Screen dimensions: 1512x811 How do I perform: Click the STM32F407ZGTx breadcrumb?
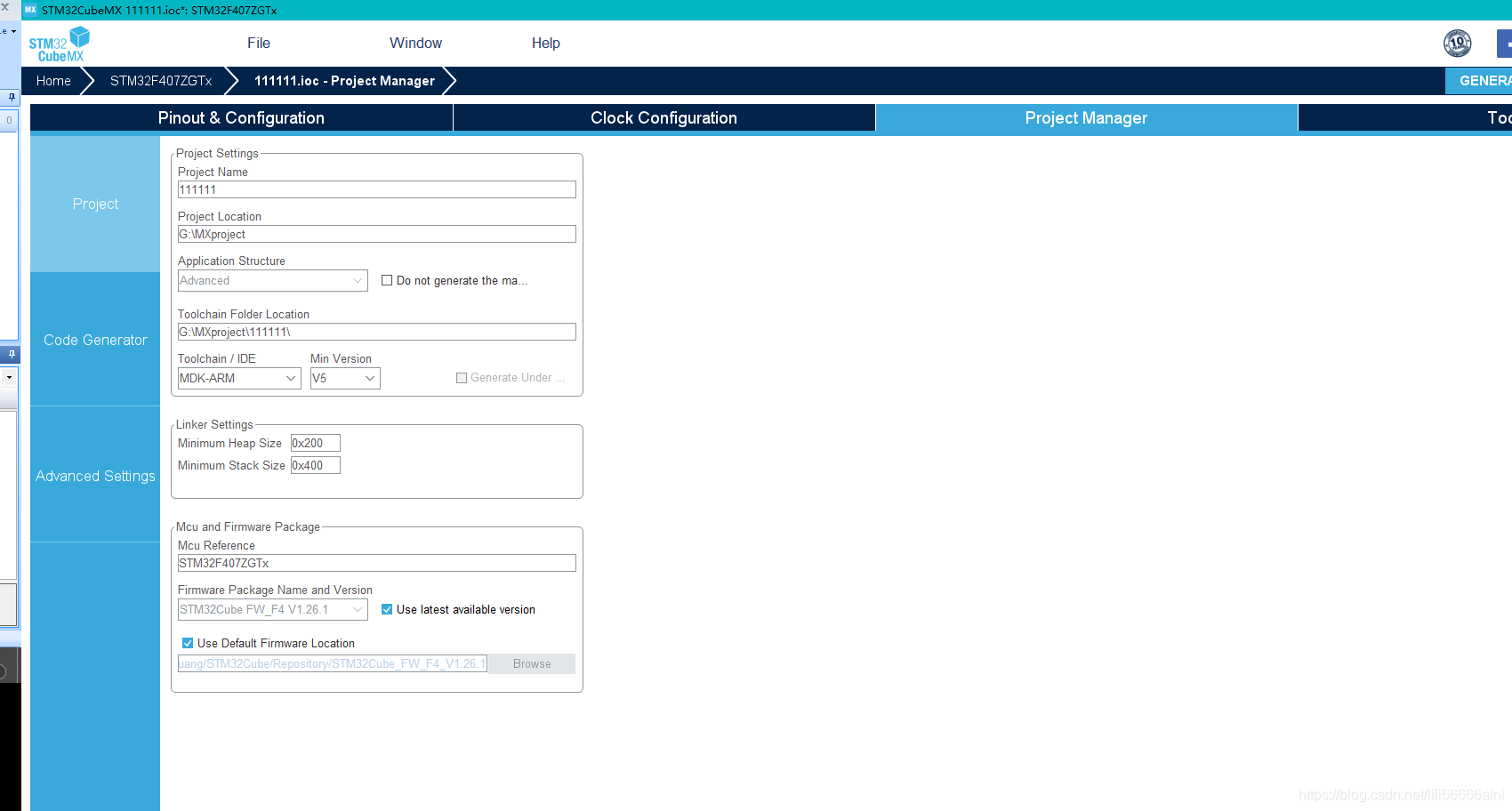(x=161, y=80)
